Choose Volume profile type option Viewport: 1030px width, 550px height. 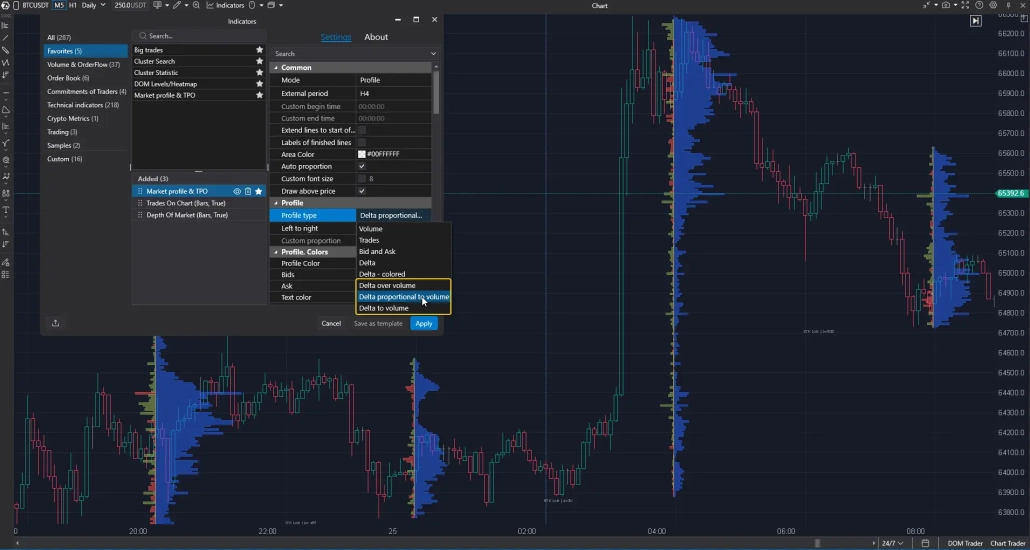(403, 229)
